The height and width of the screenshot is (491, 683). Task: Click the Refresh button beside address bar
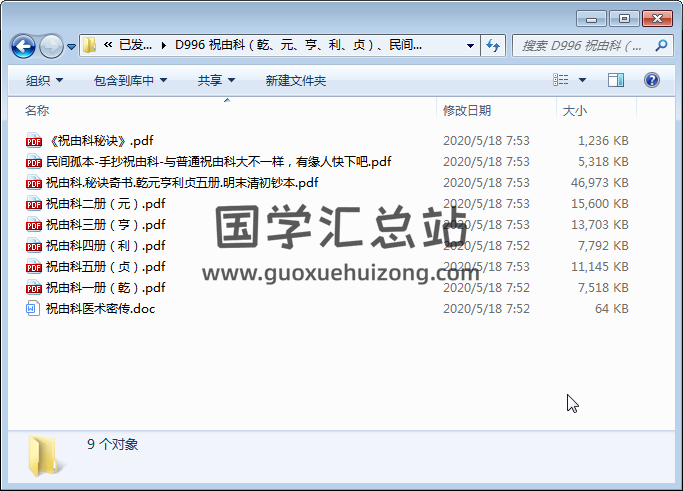493,45
